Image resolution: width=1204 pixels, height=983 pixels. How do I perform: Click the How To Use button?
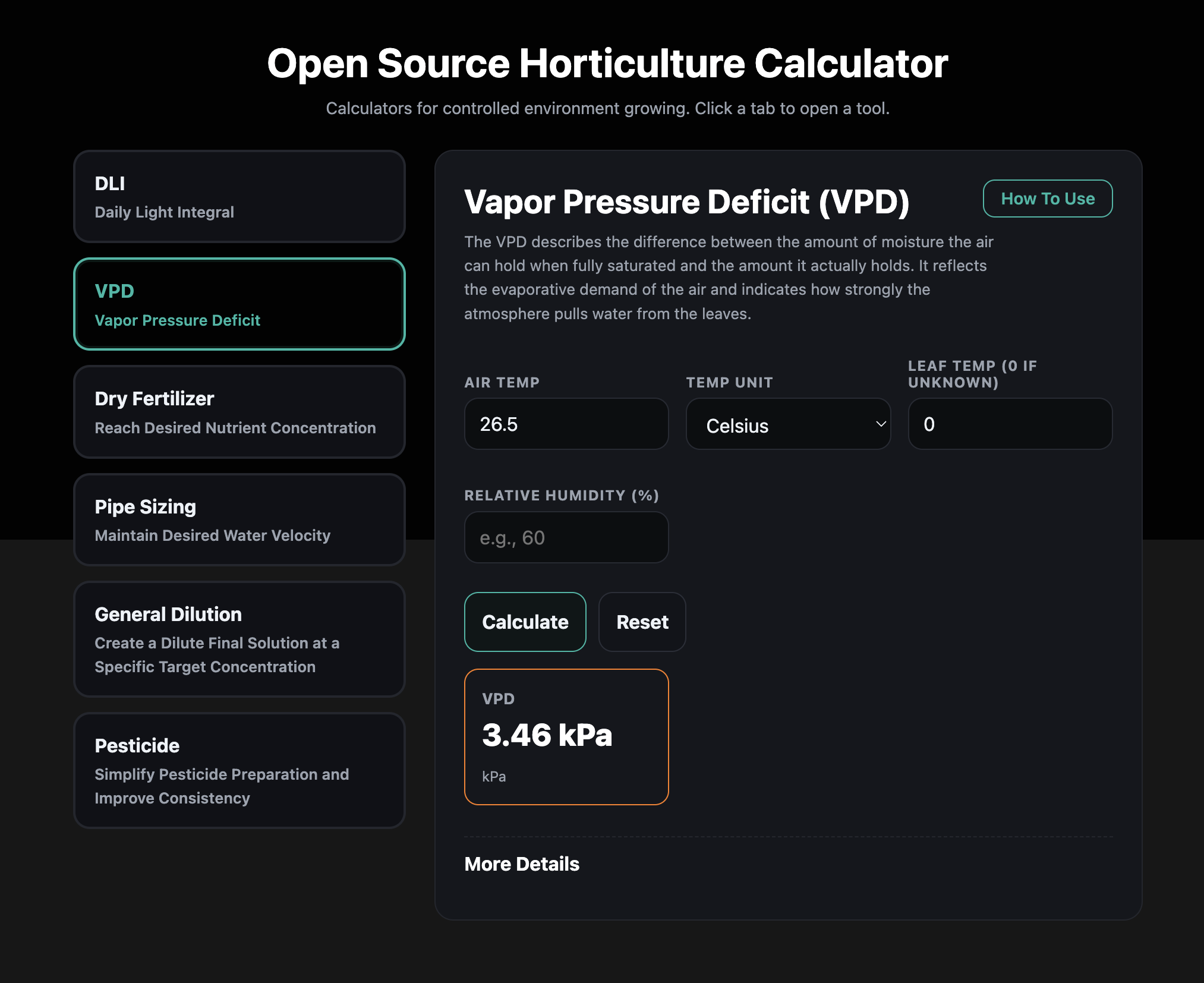click(1047, 199)
